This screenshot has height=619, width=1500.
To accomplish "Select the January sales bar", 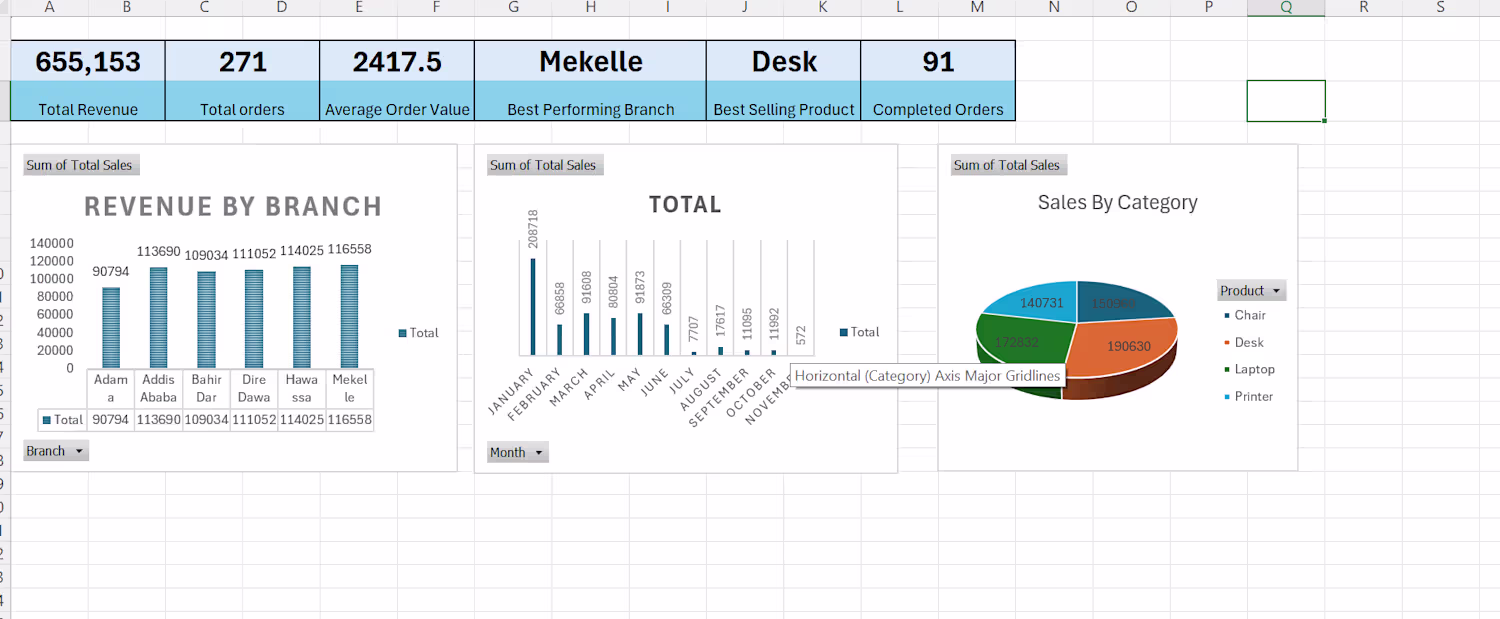I will [533, 306].
